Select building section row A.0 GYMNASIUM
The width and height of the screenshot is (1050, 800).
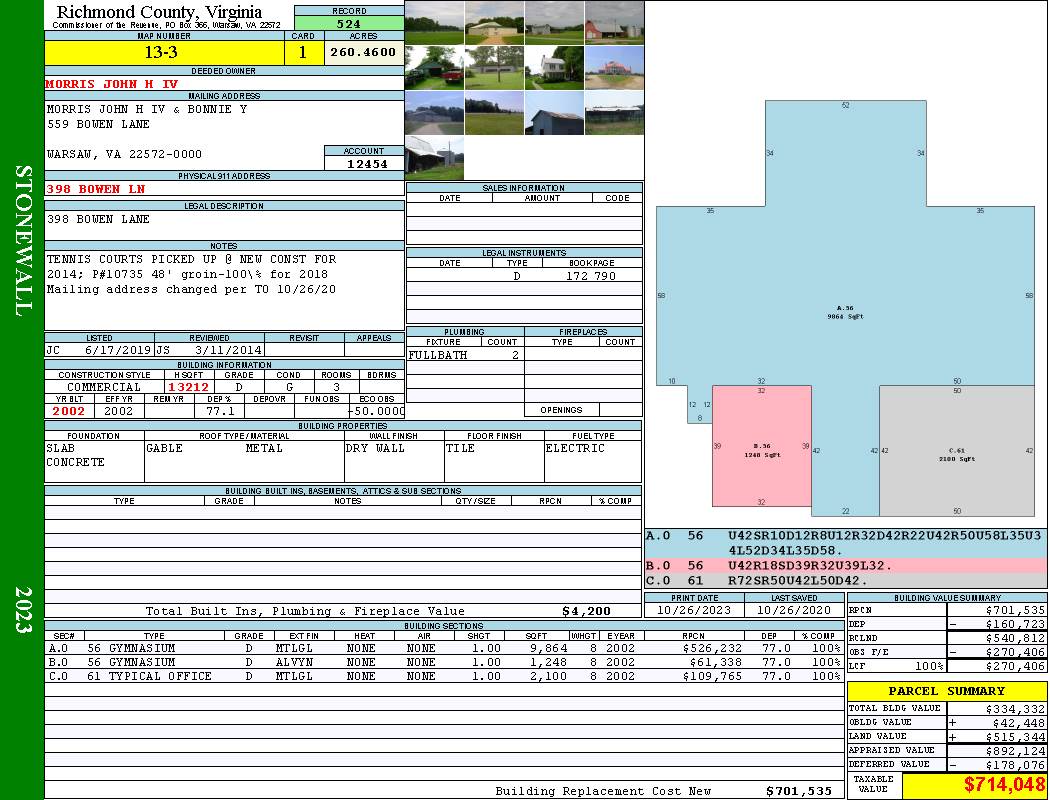point(444,648)
